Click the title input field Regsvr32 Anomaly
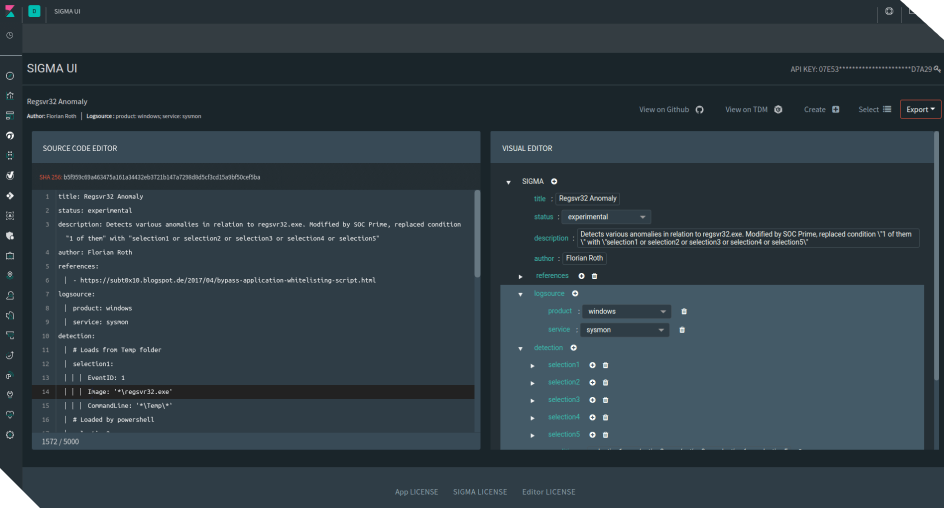The image size is (944, 508). tap(588, 199)
